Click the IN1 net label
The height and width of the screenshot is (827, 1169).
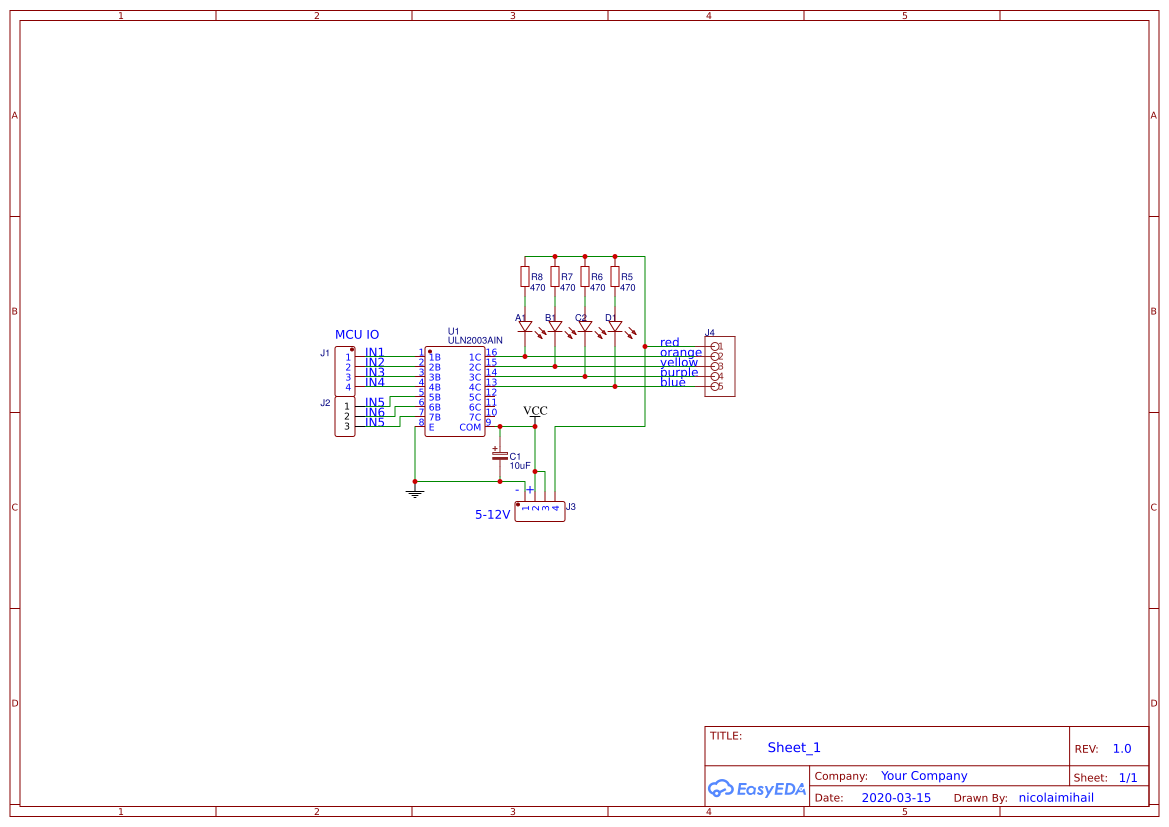(374, 352)
